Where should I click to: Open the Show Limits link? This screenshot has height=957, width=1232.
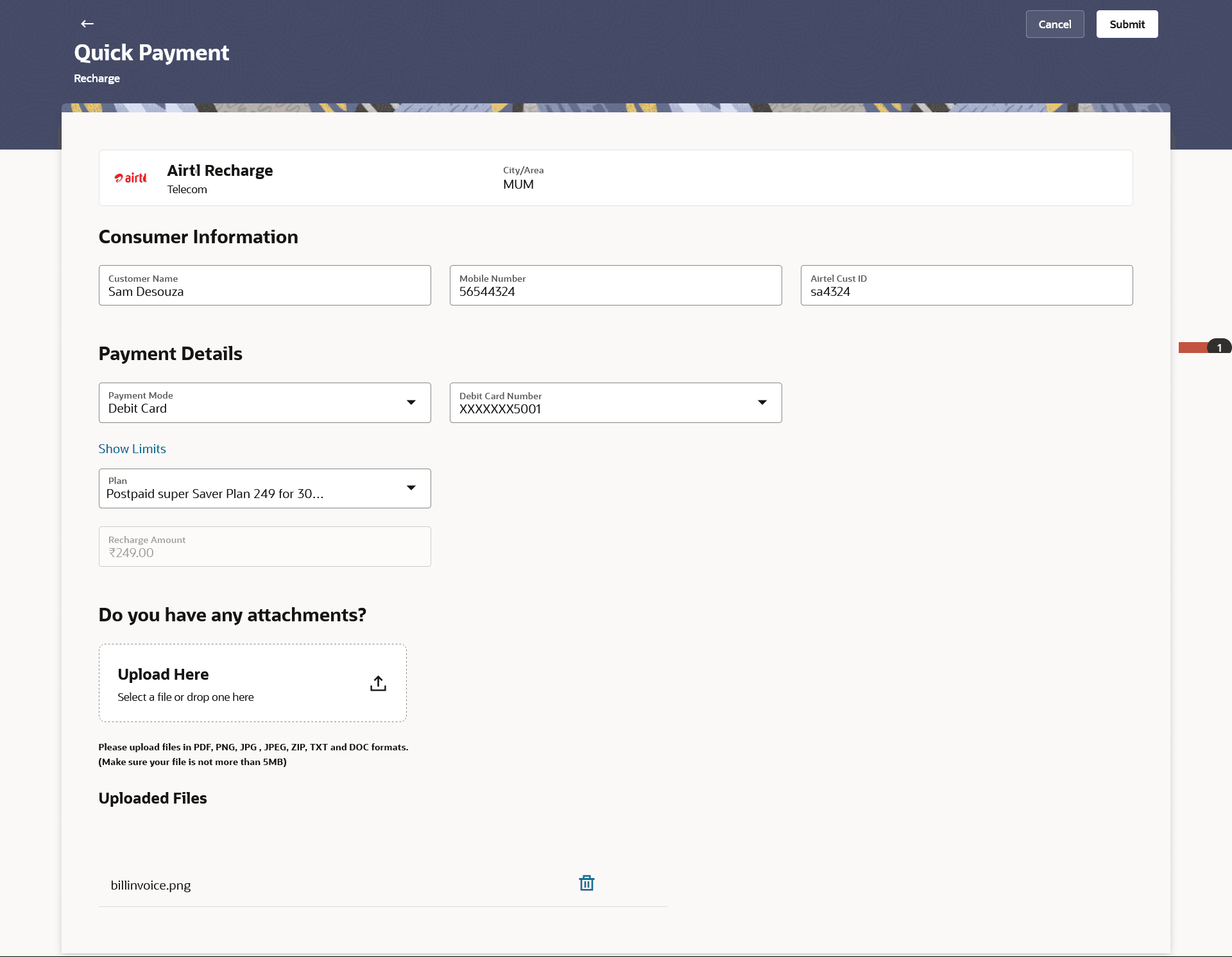click(132, 449)
